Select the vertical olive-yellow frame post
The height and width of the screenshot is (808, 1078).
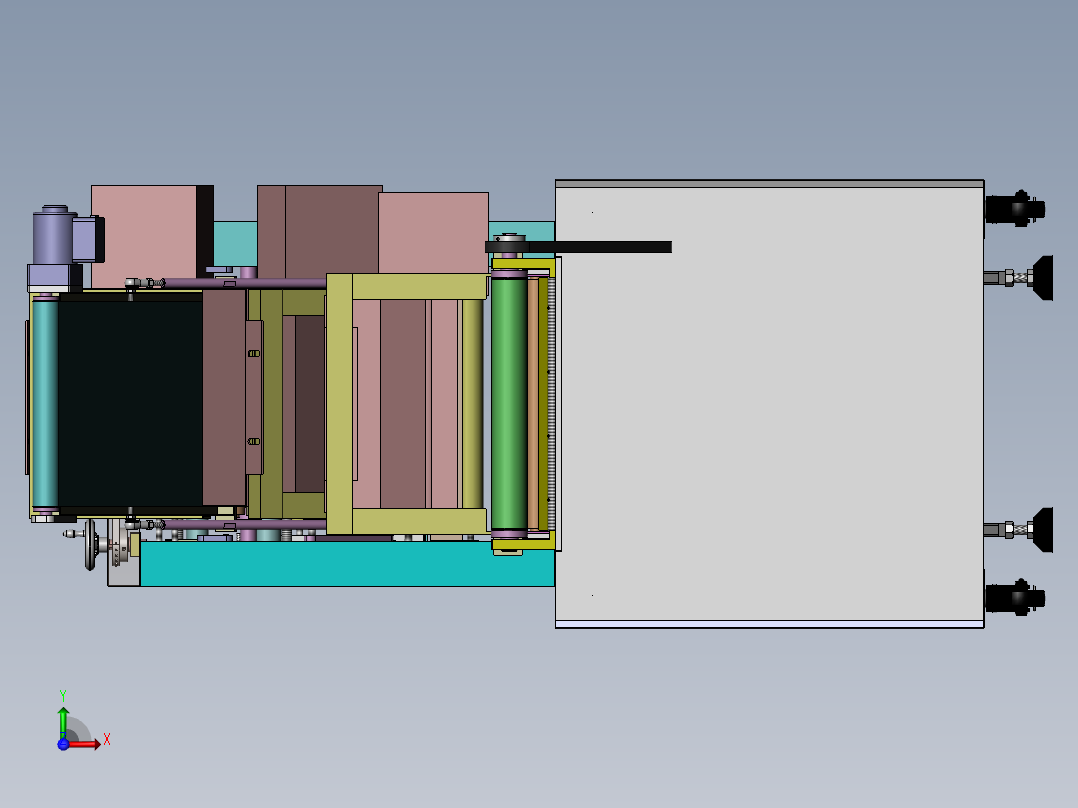(340, 404)
